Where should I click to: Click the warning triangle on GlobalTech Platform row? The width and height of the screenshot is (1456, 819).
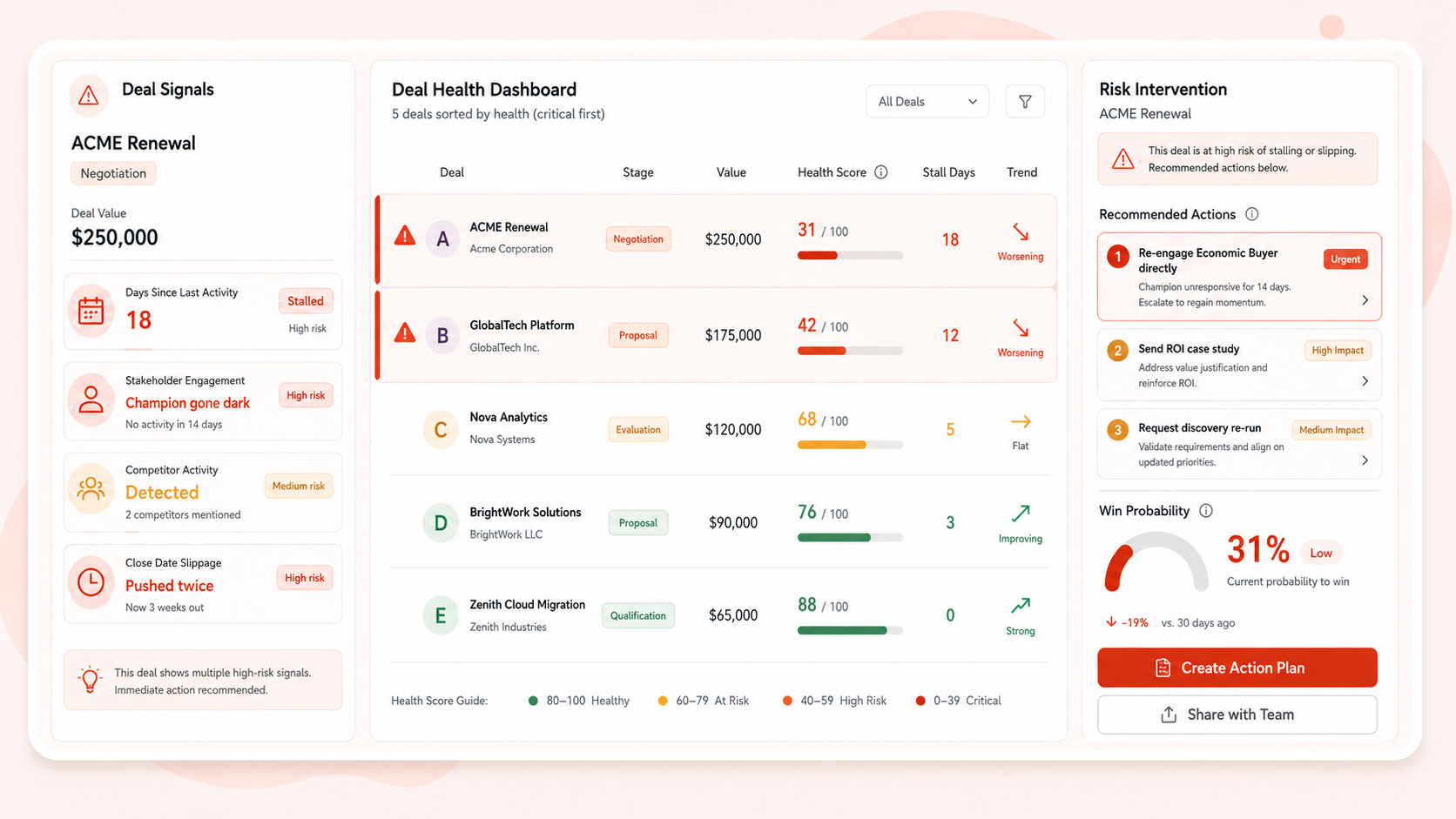click(405, 332)
